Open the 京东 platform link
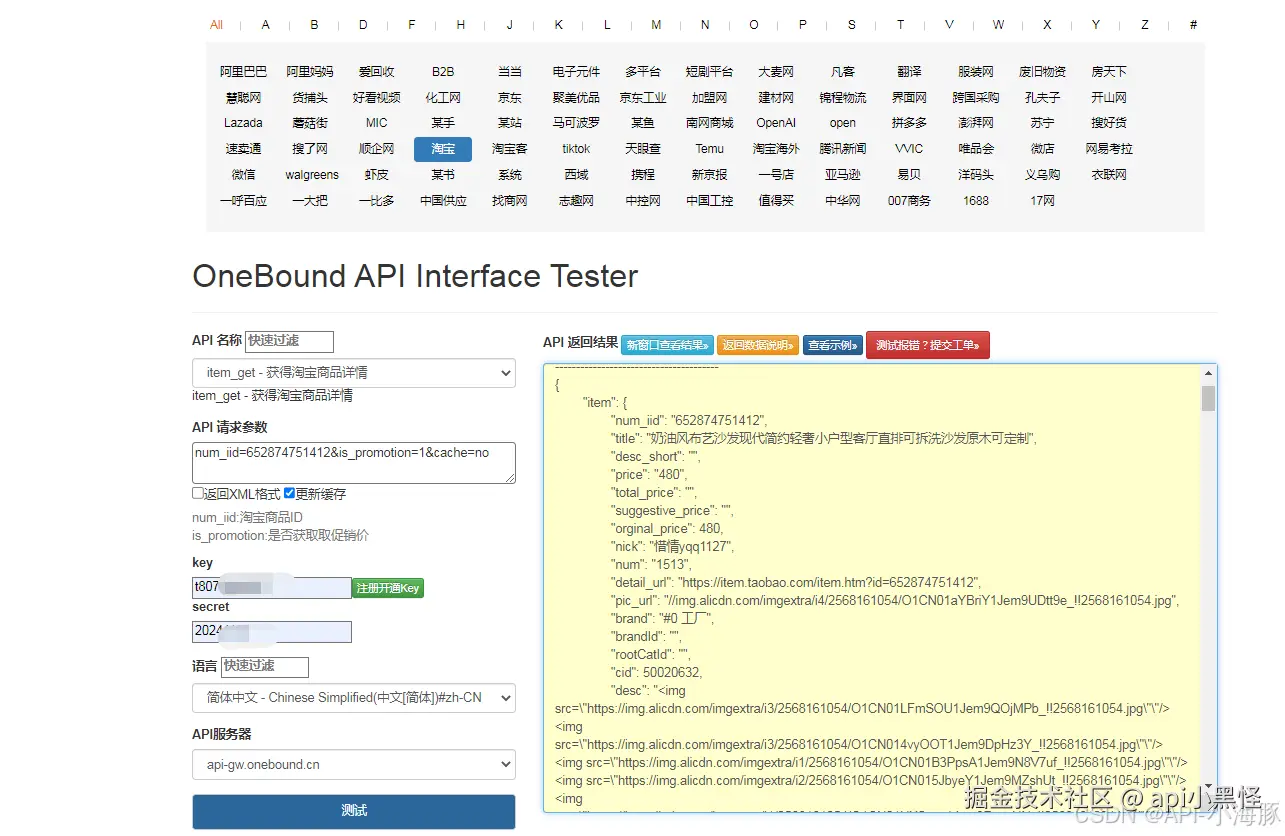The width and height of the screenshot is (1285, 836). (x=509, y=98)
